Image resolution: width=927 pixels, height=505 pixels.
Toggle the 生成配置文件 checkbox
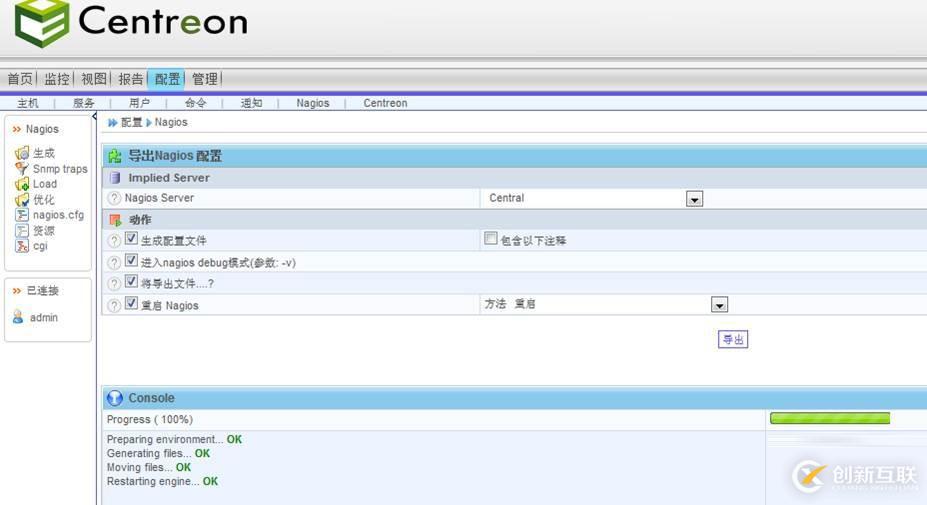tap(131, 239)
